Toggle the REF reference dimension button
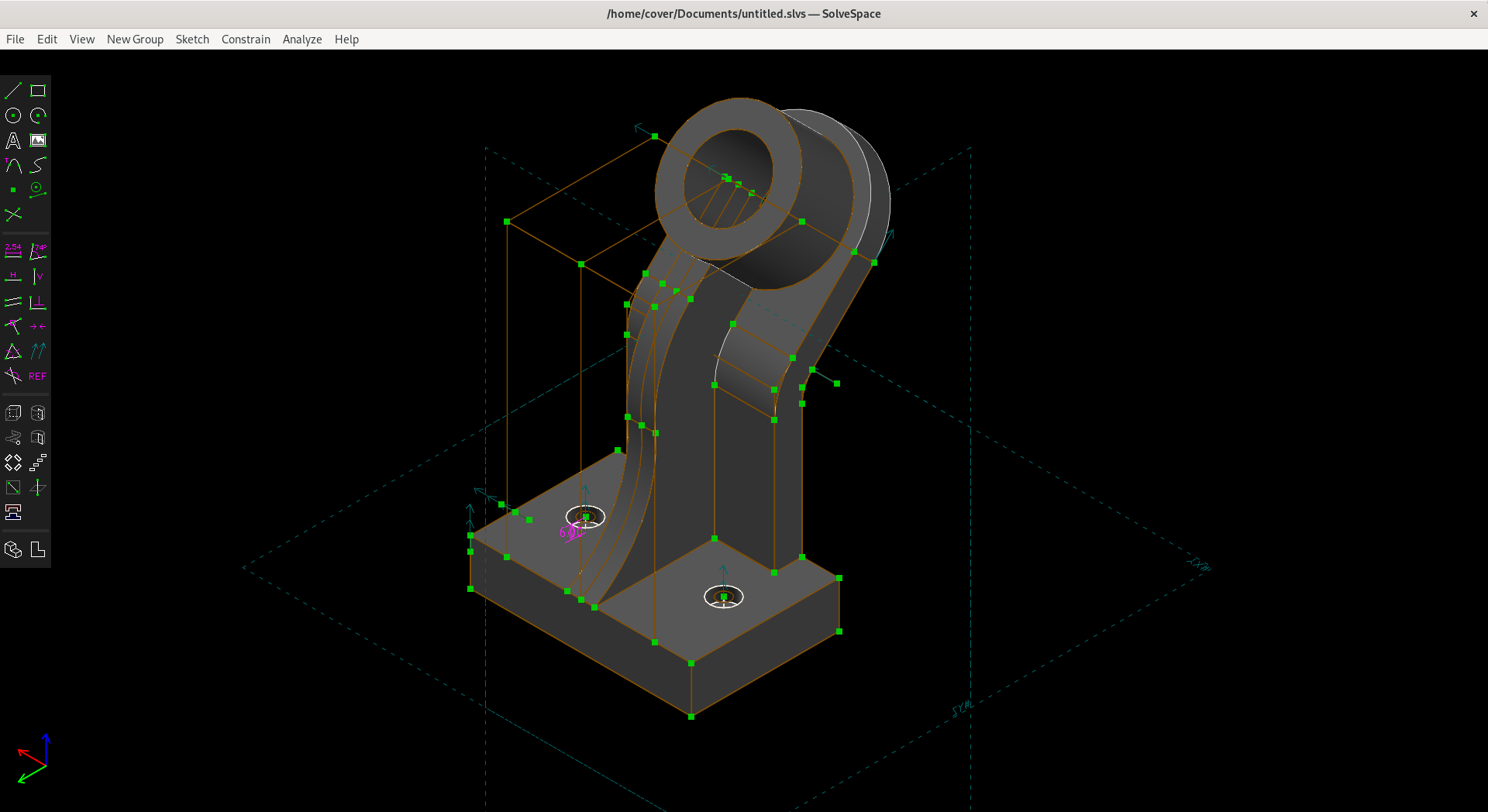This screenshot has width=1488, height=812. (x=38, y=377)
